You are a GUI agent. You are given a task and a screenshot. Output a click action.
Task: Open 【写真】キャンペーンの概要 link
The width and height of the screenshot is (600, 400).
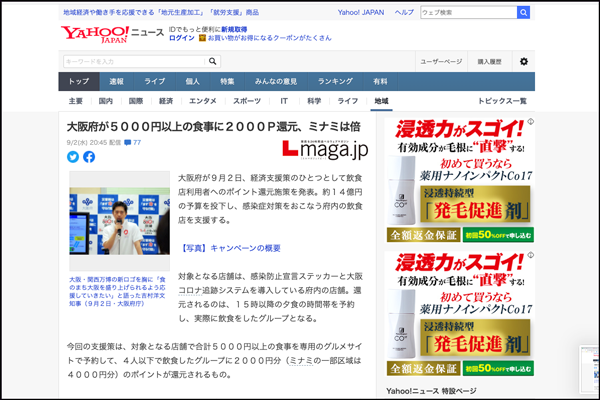(x=229, y=248)
